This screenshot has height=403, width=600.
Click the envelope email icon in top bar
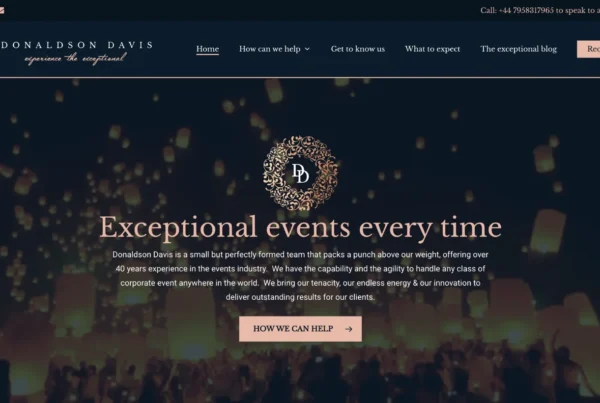tap(2, 10)
